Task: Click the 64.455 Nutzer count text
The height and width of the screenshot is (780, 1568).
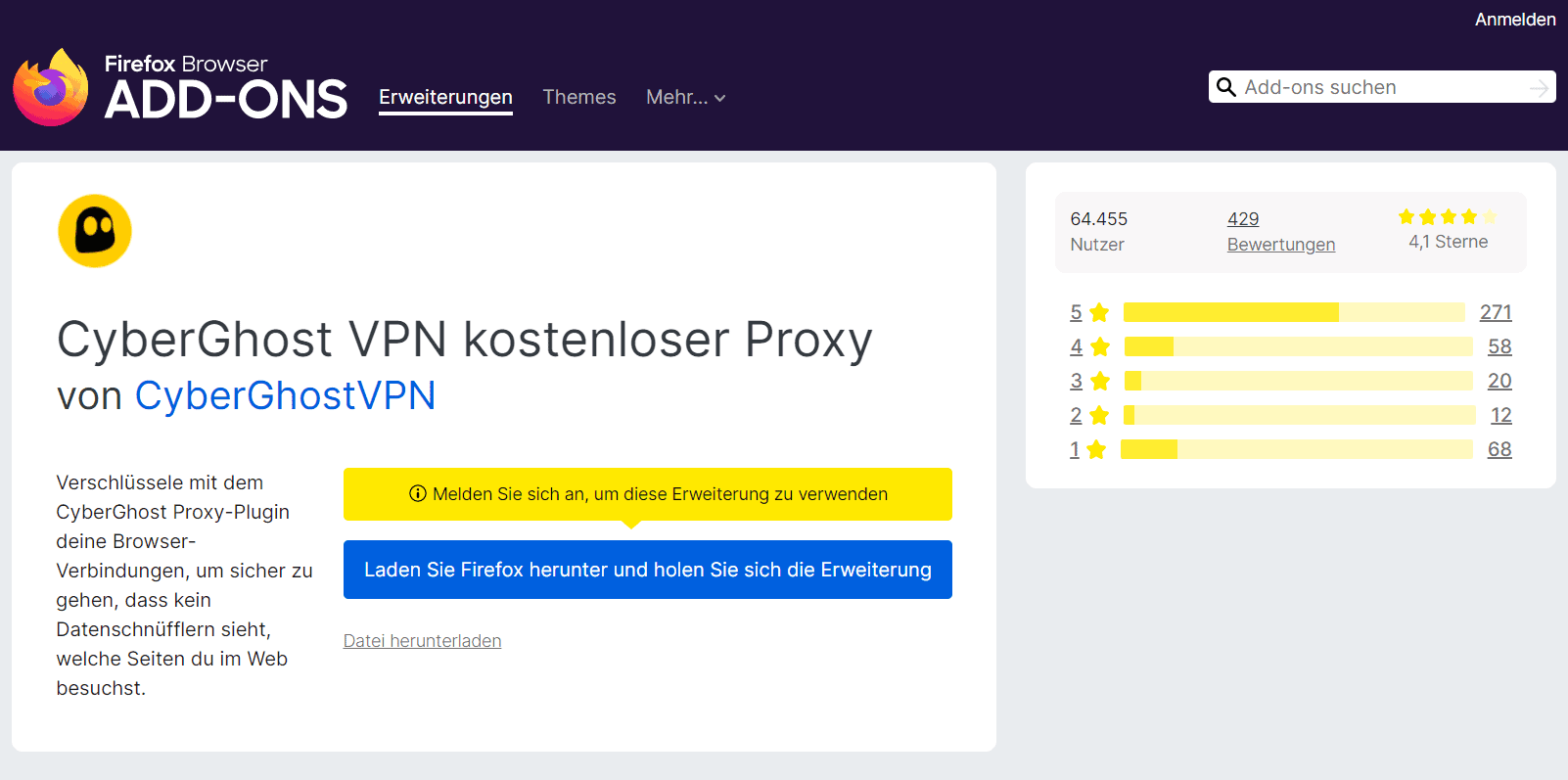Action: [x=1099, y=231]
